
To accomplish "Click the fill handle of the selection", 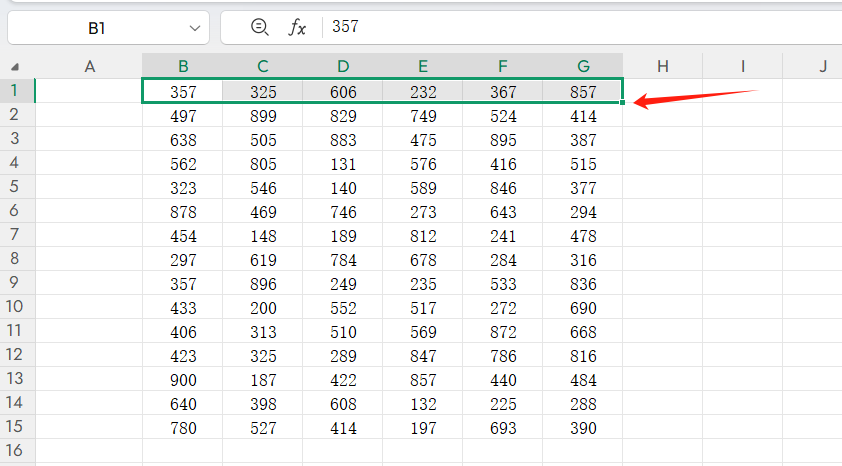I will point(622,102).
